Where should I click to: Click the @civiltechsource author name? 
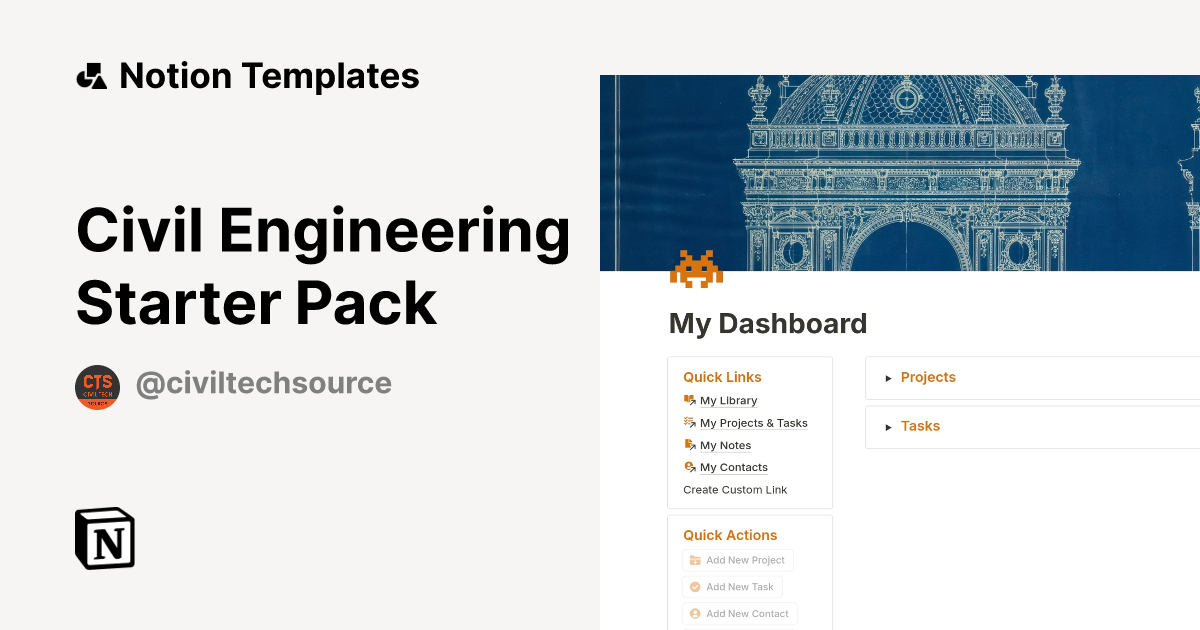pyautogui.click(x=263, y=382)
